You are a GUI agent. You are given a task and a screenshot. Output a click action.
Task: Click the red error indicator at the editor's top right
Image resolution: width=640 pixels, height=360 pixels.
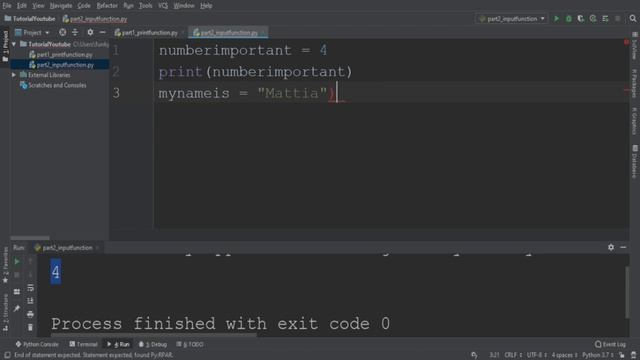click(x=626, y=42)
